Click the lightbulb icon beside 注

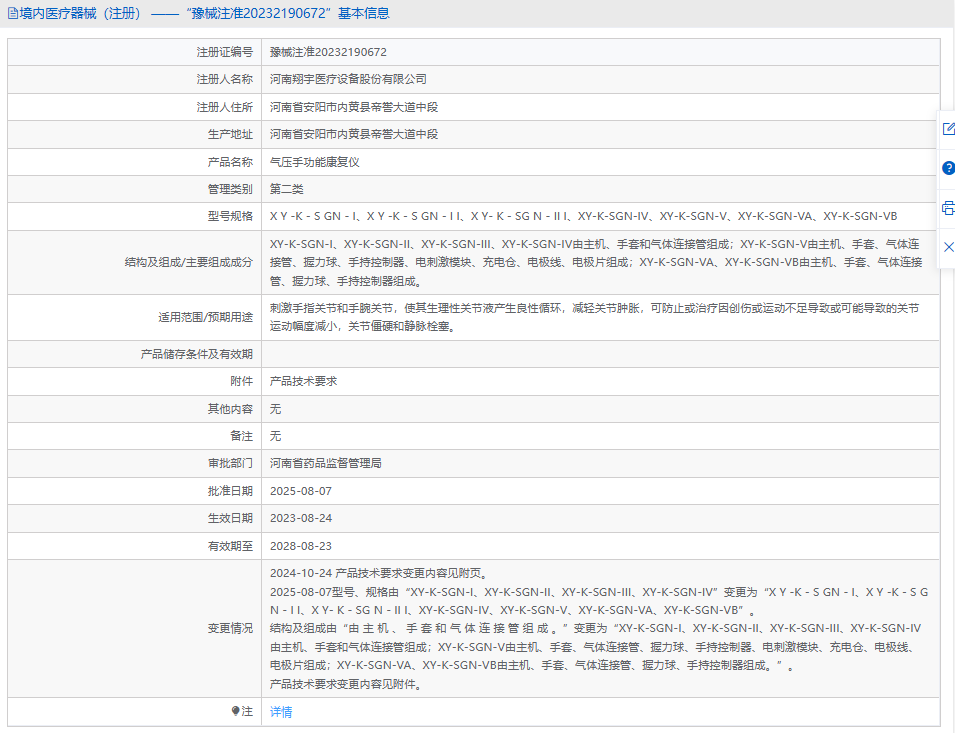tap(235, 711)
